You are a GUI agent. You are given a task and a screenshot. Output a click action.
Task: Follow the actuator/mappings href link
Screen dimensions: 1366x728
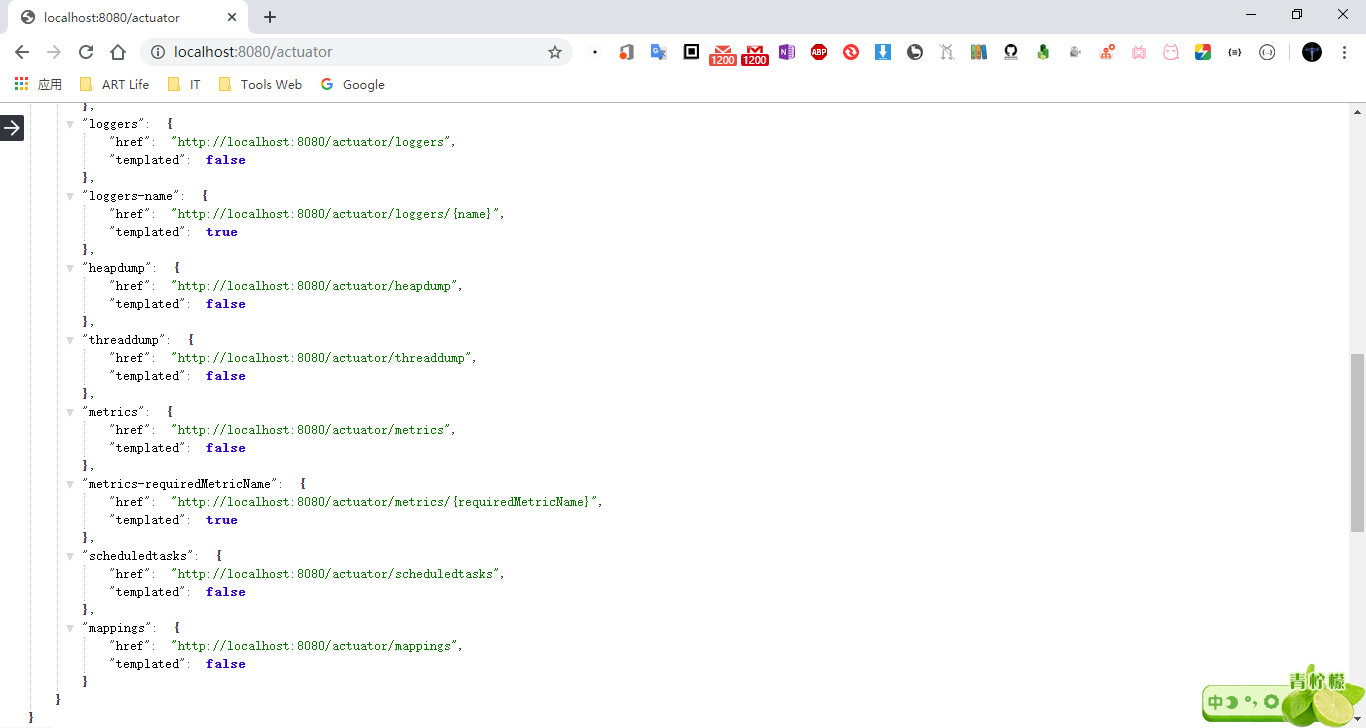314,646
